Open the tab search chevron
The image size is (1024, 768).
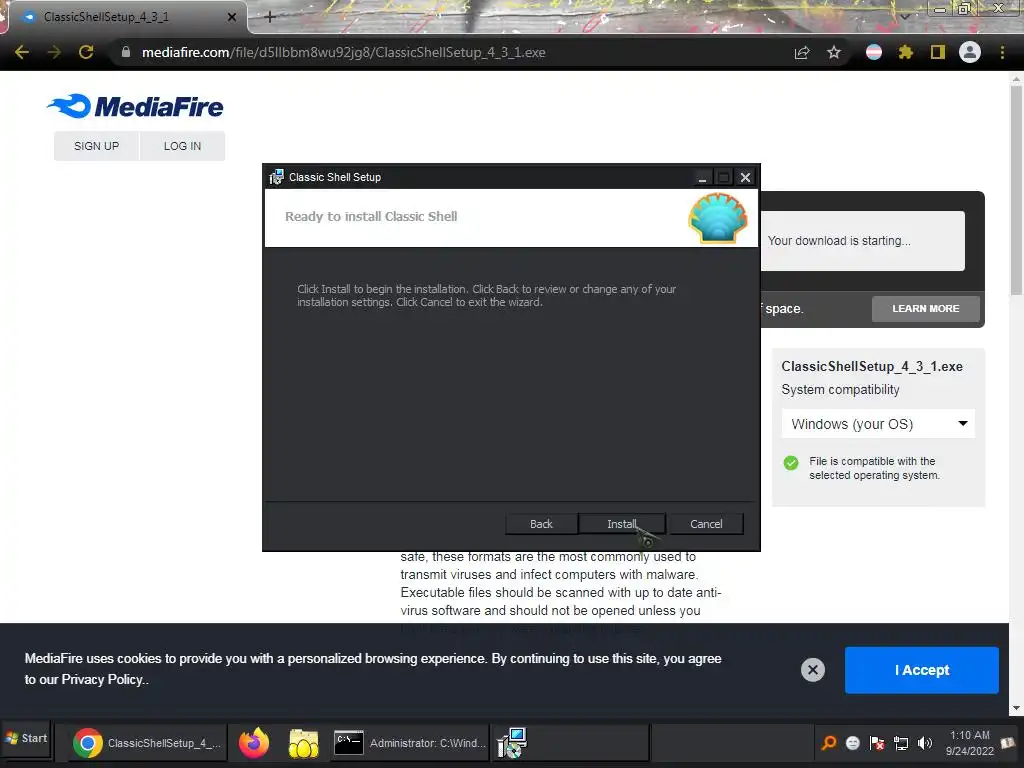coord(905,16)
